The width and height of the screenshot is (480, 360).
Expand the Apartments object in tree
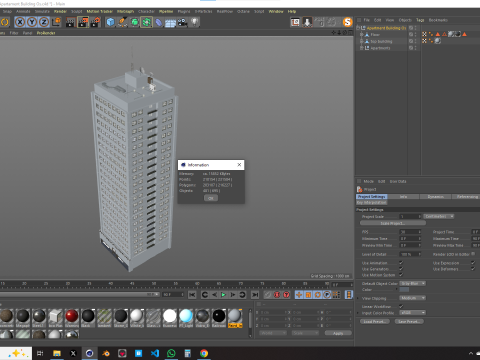[x=362, y=48]
